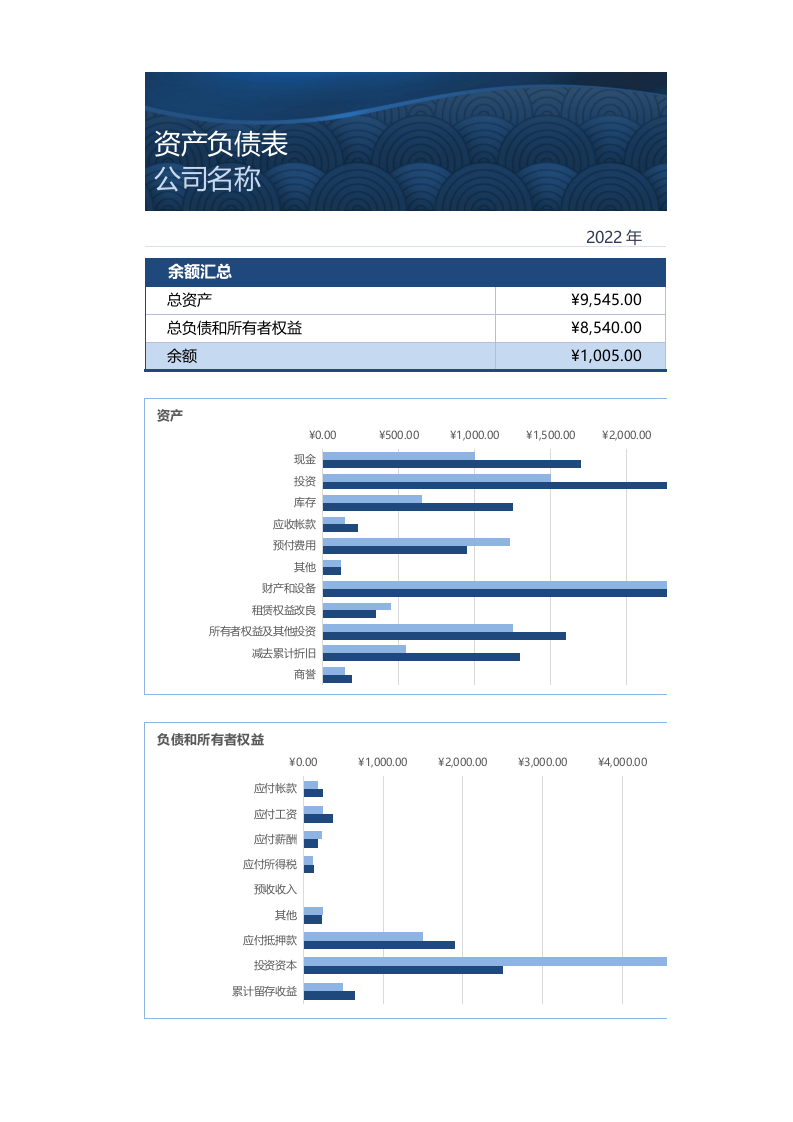Click the 应收帐款 category label
This screenshot has height=1122, width=793.
(x=294, y=524)
